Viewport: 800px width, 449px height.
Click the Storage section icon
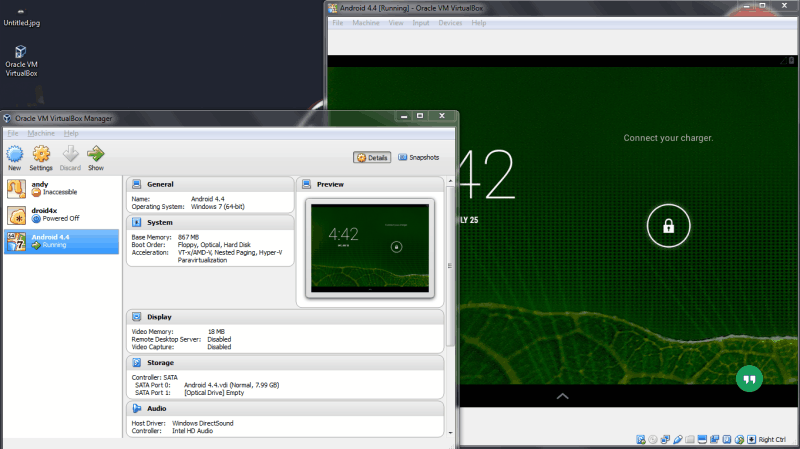pyautogui.click(x=137, y=363)
